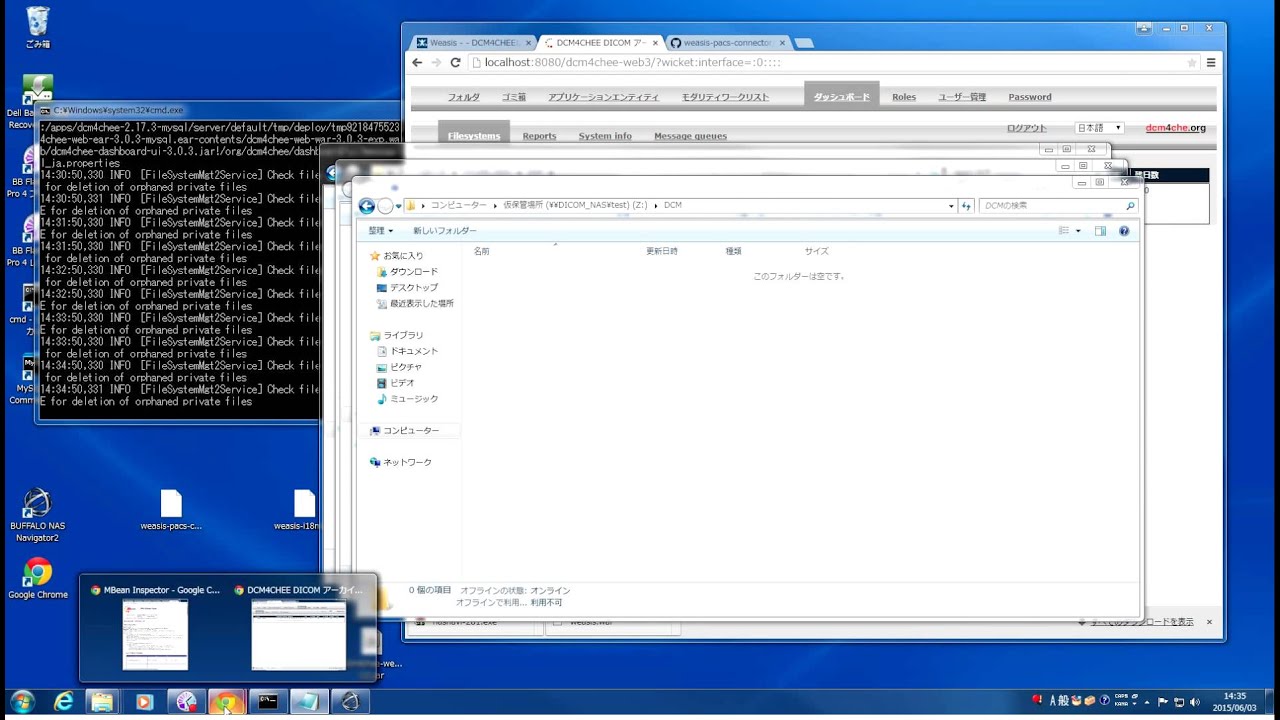Viewport: 1280px width, 720px height.
Task: Select the DCM4CHEE DICOM window thumbnail
Action: (x=299, y=627)
